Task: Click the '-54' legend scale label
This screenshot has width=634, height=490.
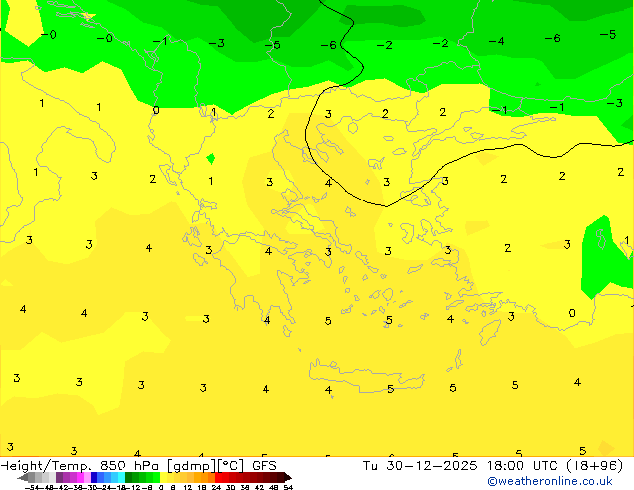Action: tap(32, 487)
